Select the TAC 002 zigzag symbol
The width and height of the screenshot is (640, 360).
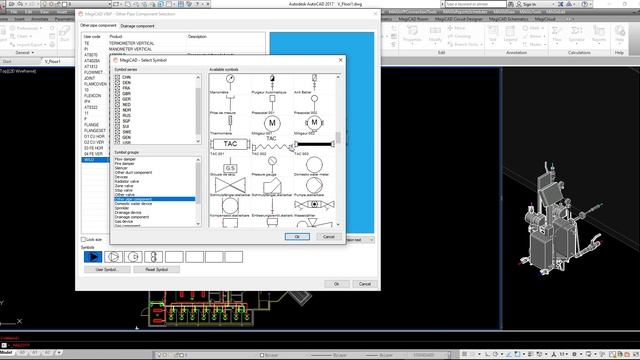(x=272, y=146)
